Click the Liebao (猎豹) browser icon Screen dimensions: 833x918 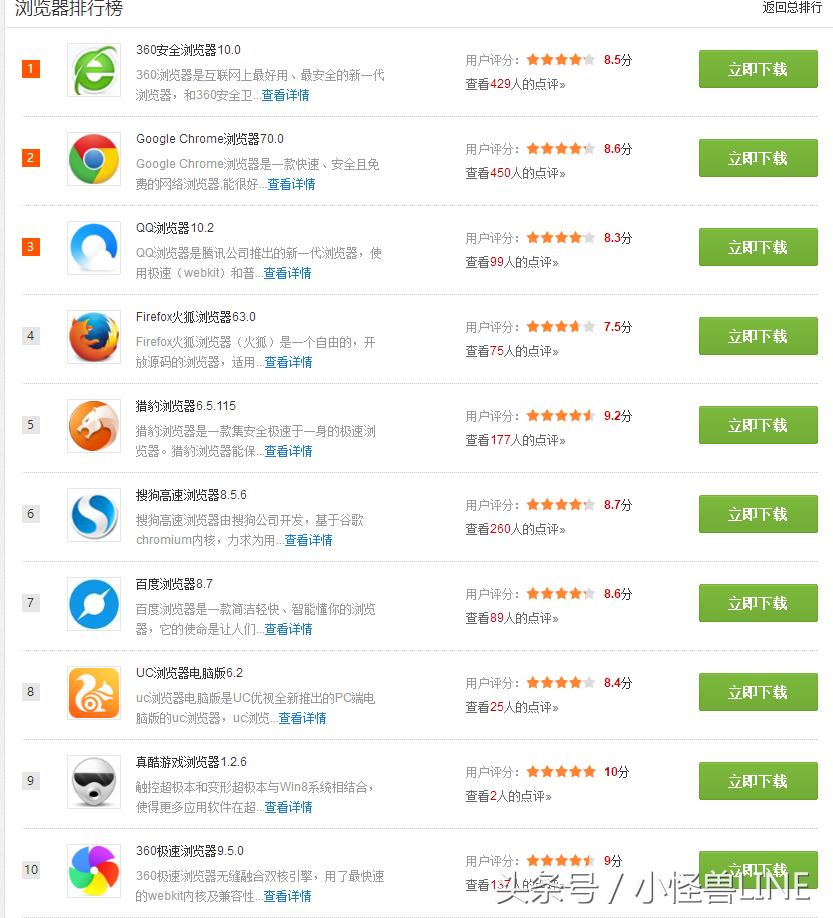click(x=94, y=426)
